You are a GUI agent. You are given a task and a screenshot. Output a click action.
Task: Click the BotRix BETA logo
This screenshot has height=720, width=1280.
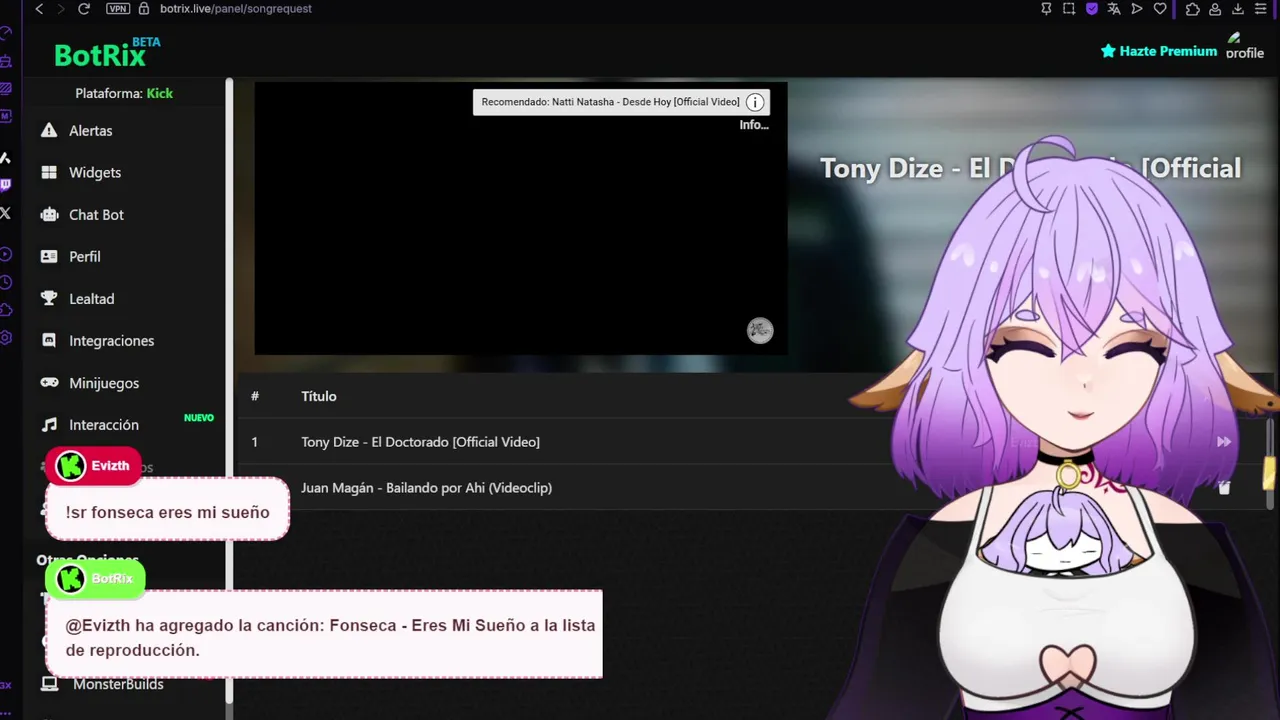[x=107, y=52]
